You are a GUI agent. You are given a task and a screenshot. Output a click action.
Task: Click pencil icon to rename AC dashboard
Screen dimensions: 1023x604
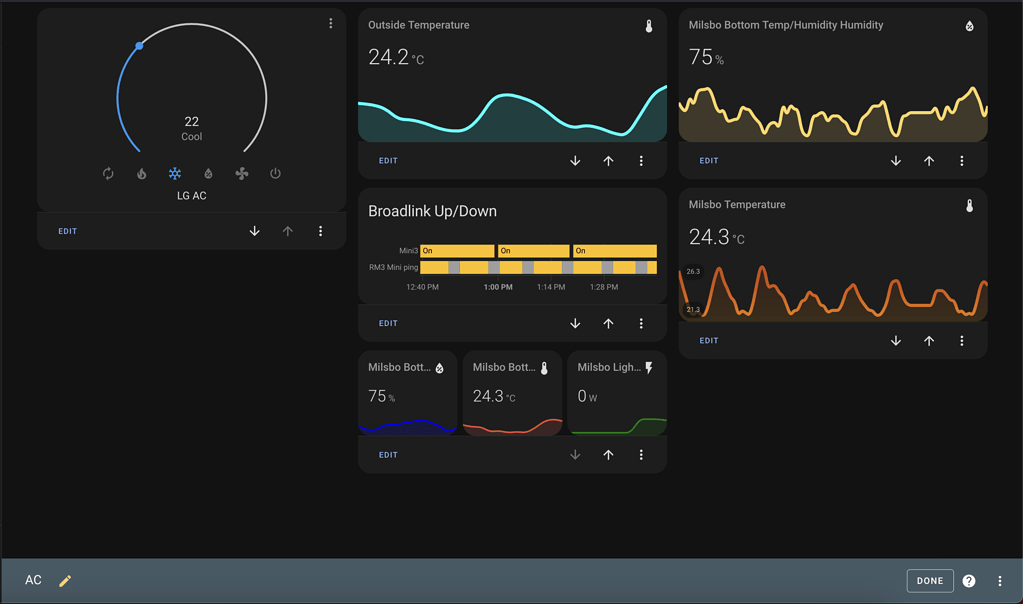point(64,580)
